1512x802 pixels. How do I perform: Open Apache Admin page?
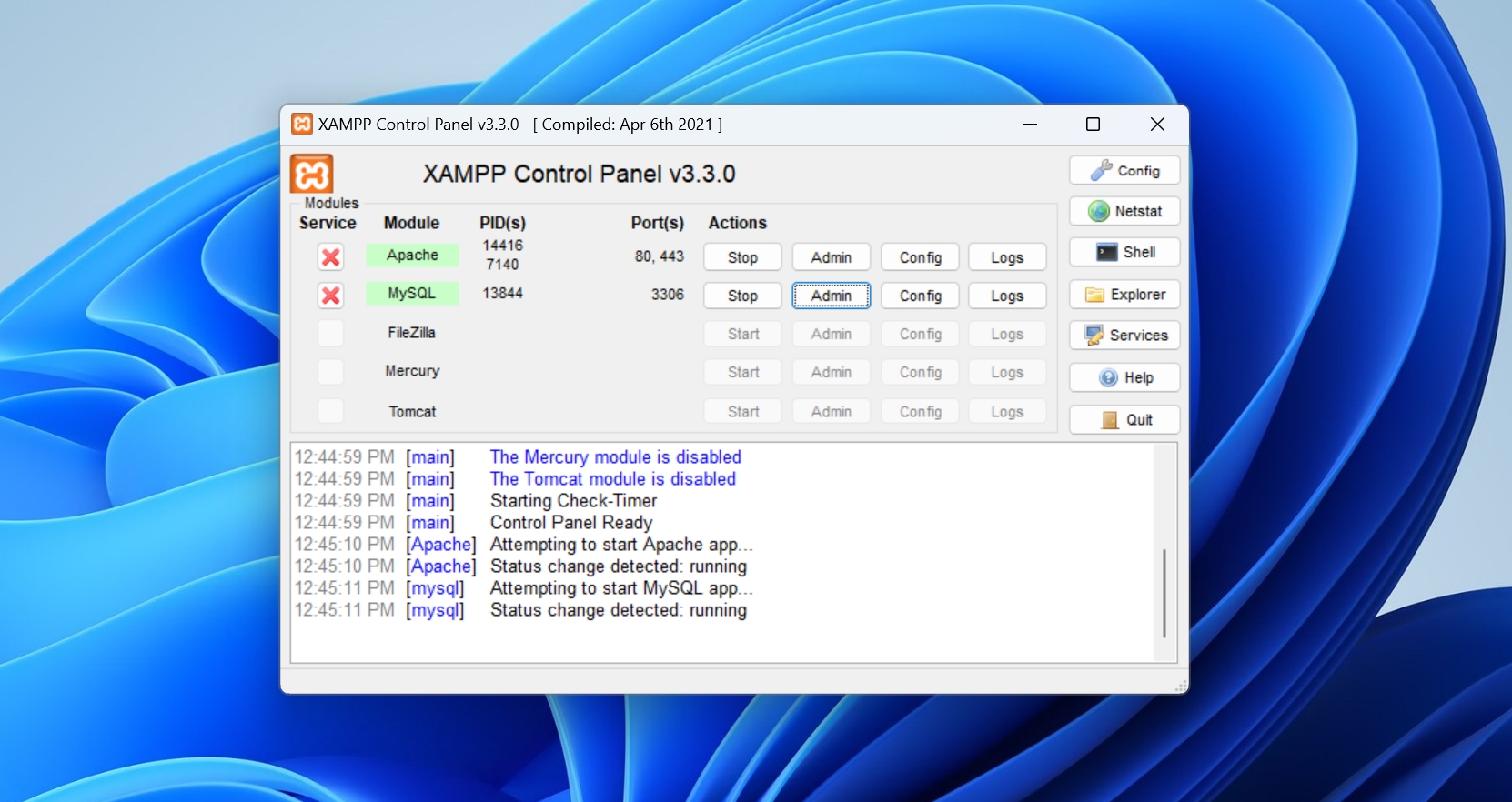click(832, 257)
